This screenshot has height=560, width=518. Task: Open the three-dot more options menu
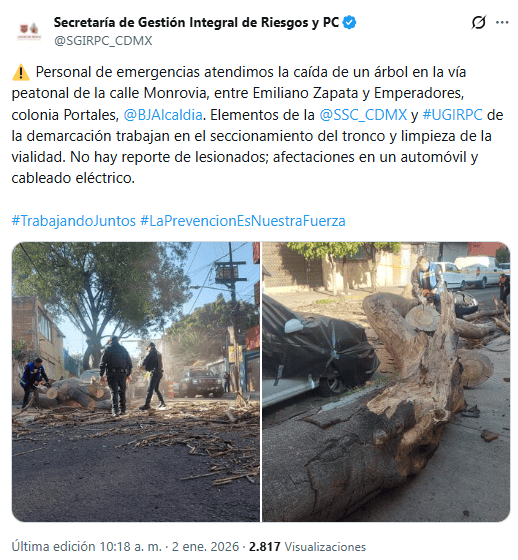point(502,22)
